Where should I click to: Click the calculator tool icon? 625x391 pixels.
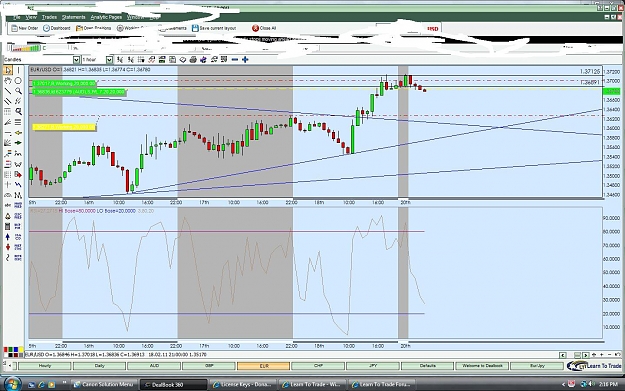click(8, 226)
